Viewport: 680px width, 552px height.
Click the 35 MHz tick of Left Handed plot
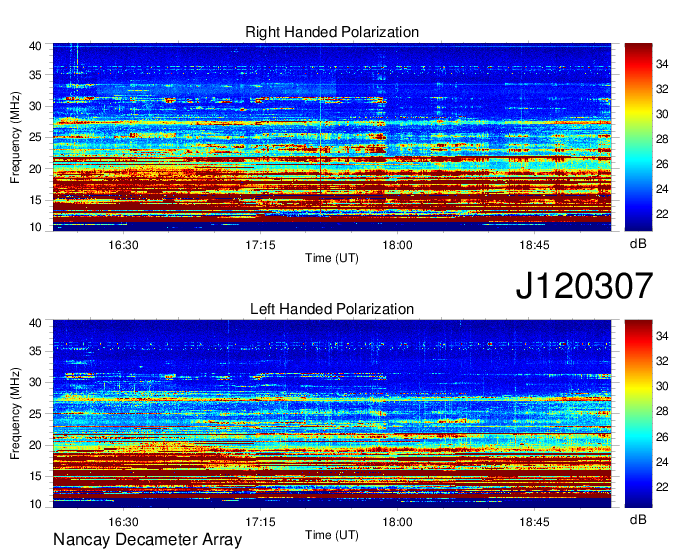pos(35,352)
